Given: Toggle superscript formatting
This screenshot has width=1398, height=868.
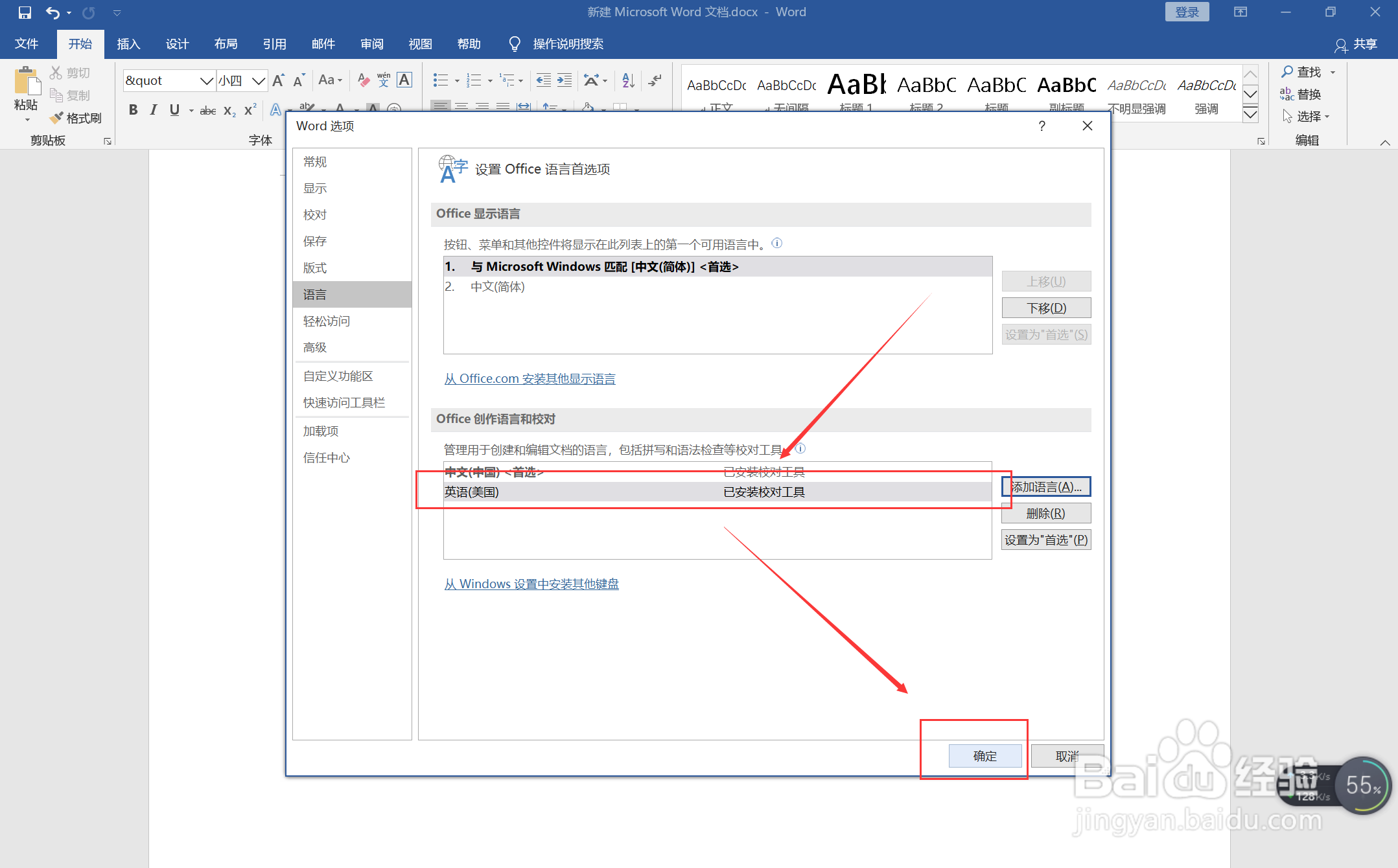Looking at the screenshot, I should [x=250, y=110].
